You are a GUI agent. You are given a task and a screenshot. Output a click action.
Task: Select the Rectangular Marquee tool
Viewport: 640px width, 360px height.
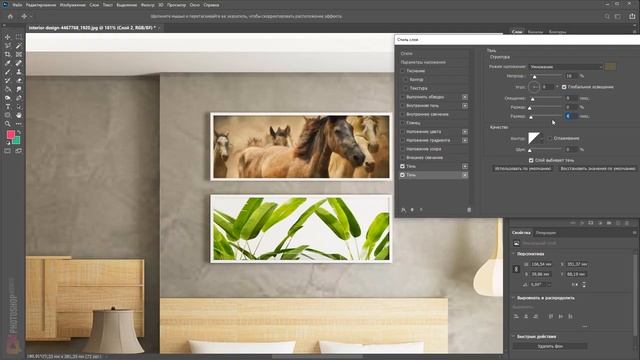coord(19,37)
